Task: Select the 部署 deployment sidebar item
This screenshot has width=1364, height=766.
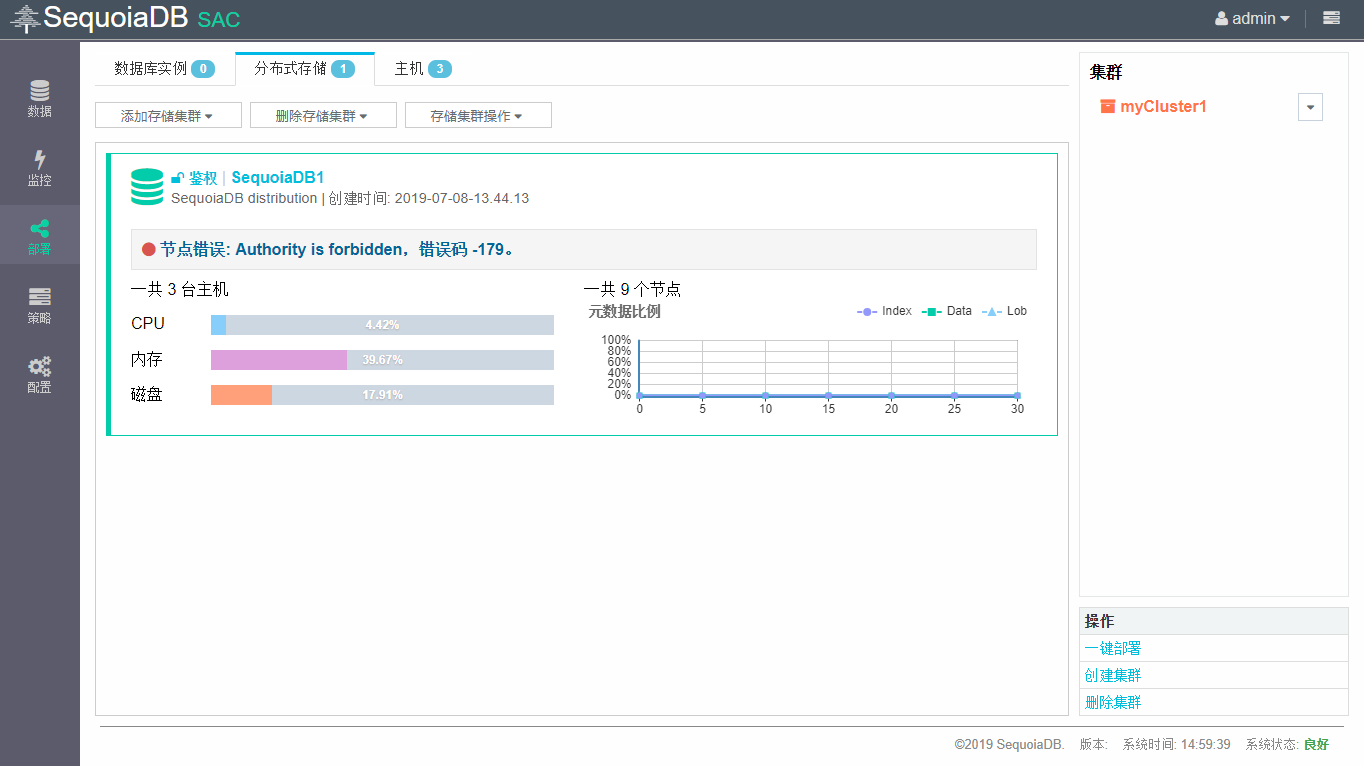Action: [40, 236]
